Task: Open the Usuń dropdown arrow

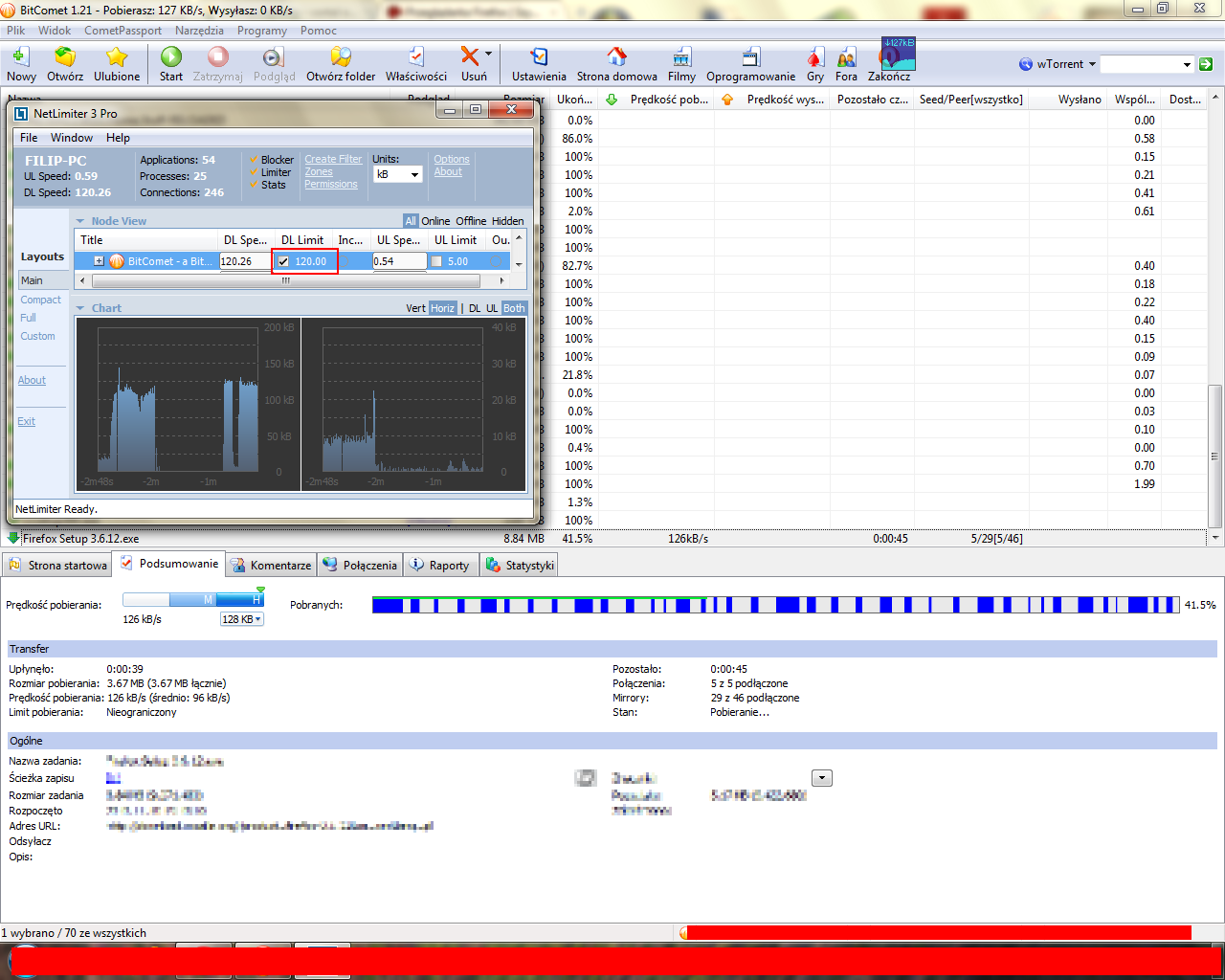Action: pyautogui.click(x=488, y=54)
